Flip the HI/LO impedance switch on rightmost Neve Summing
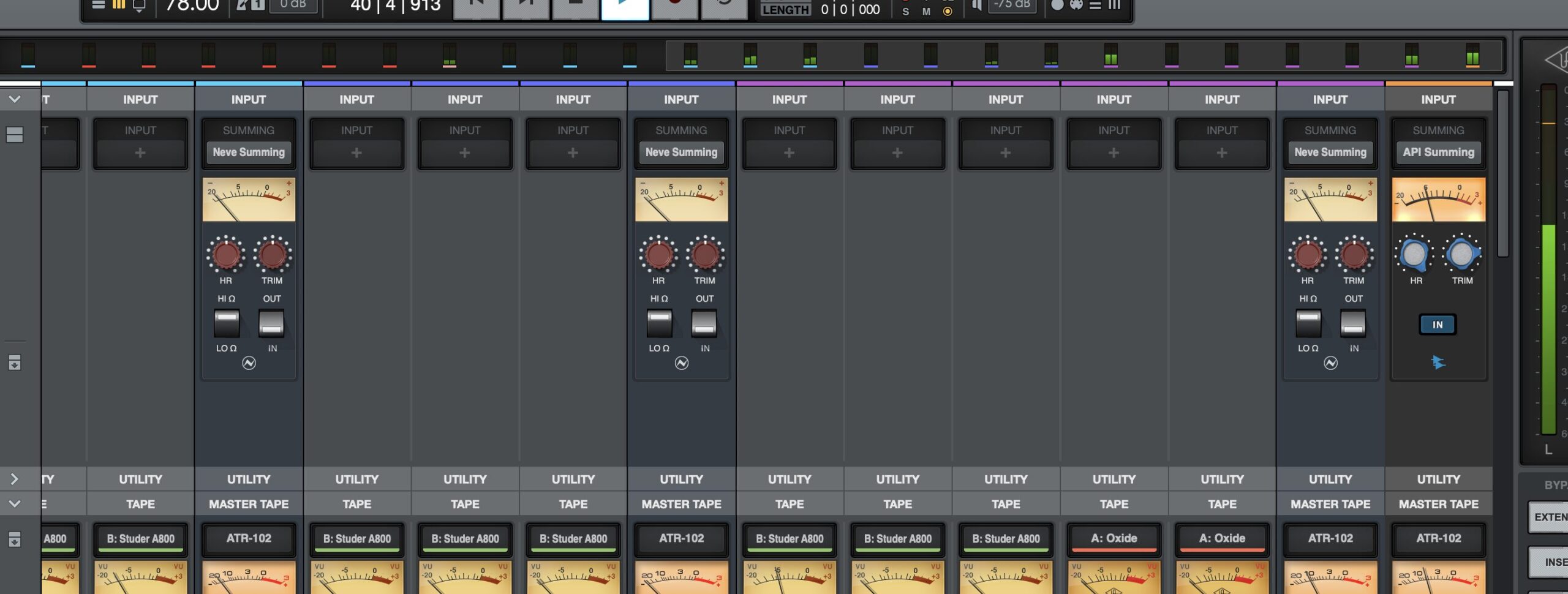 1308,323
